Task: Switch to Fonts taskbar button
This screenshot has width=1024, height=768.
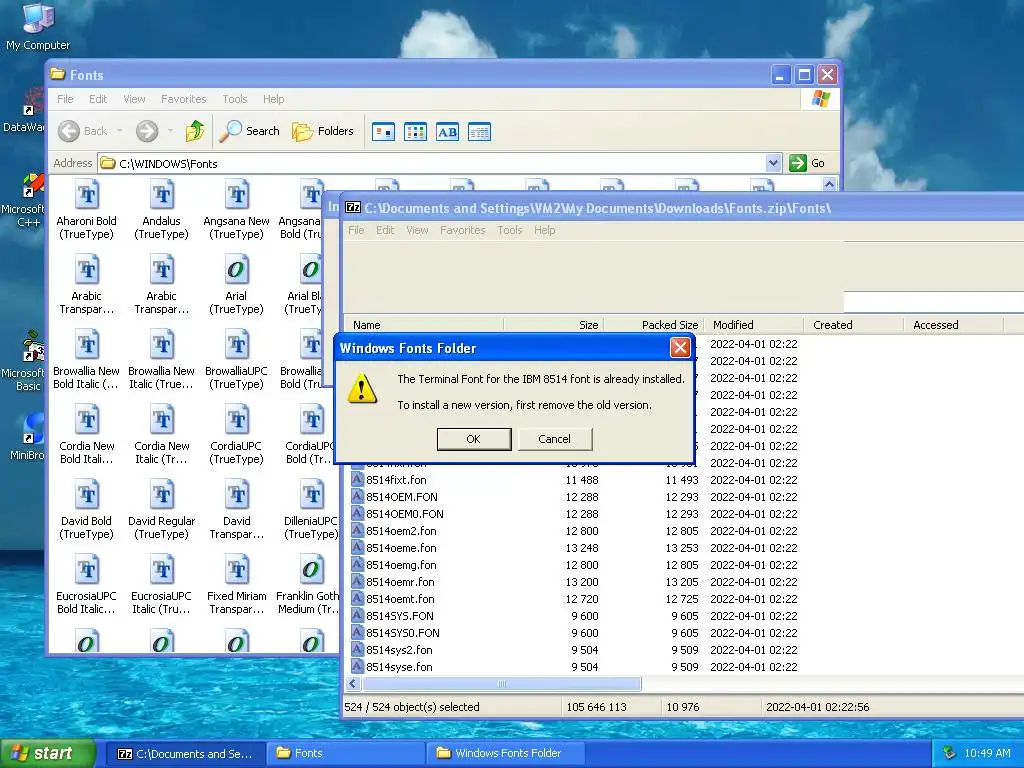Action: [346, 754]
